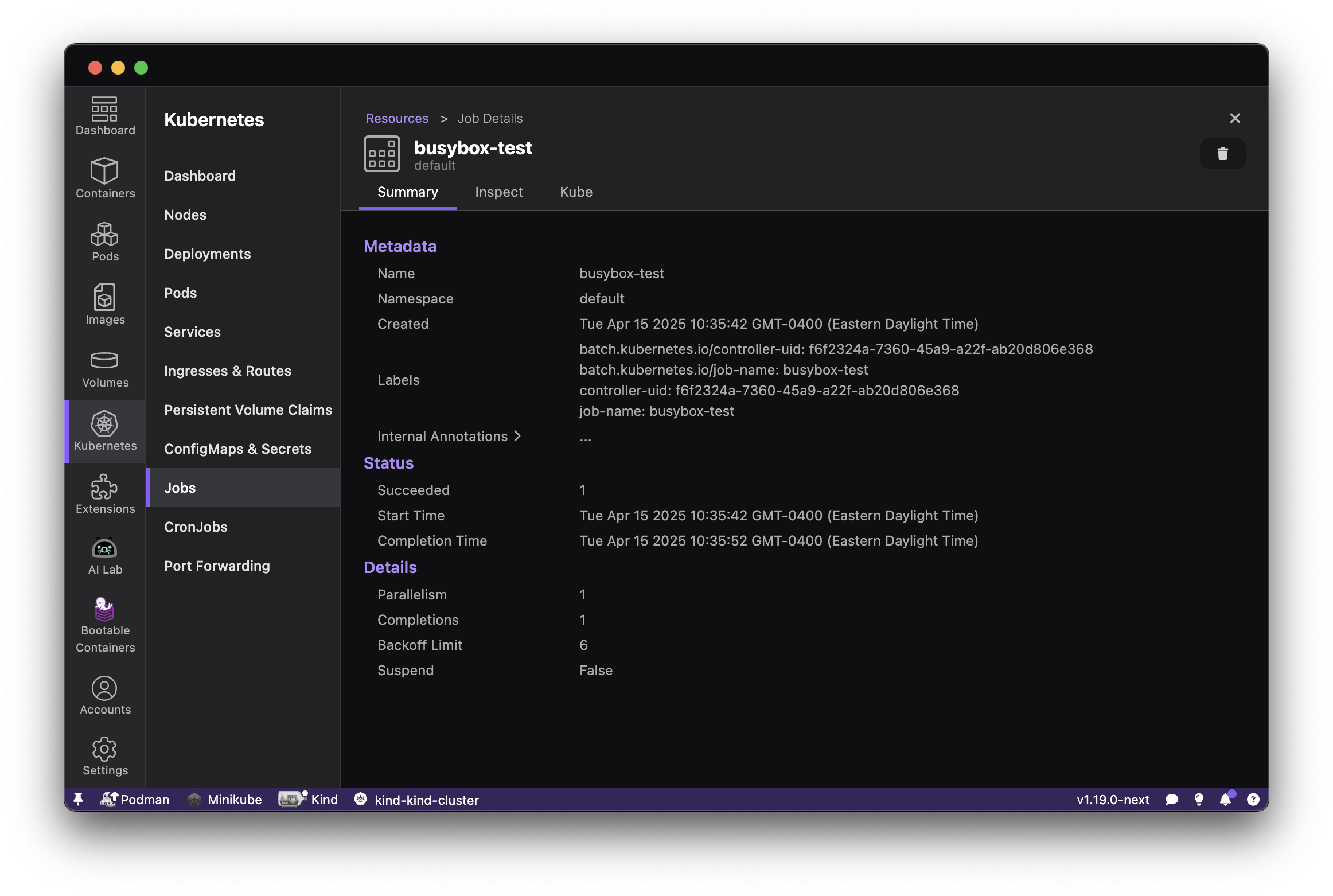Delete the busybox-test job with trash icon
Image resolution: width=1333 pixels, height=896 pixels.
tap(1222, 154)
